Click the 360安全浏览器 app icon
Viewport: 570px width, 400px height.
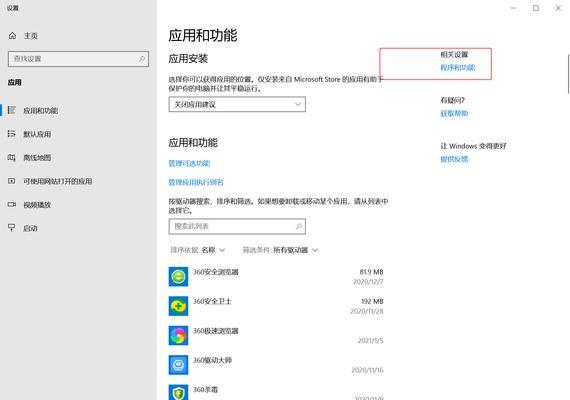click(x=178, y=276)
